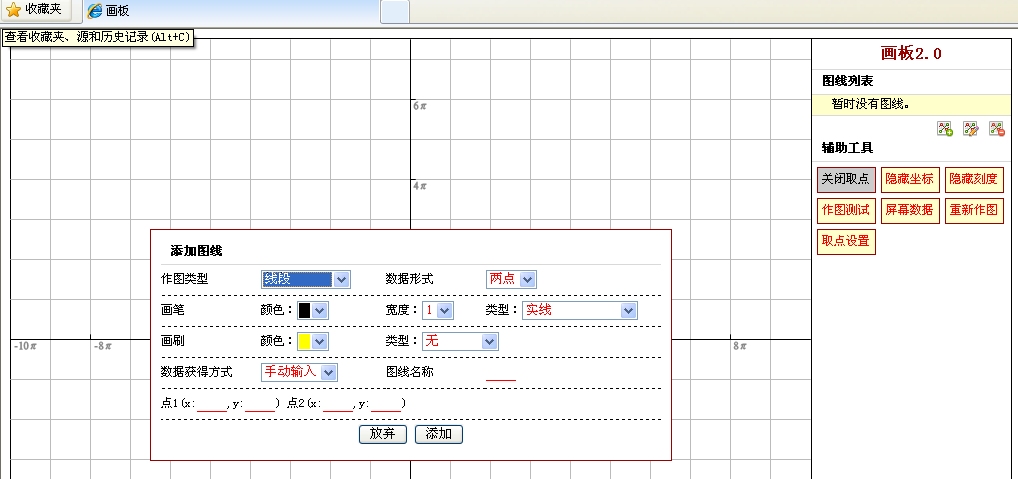This screenshot has width=1018, height=479.
Task: Expand the 数据形式 dropdown showing 两点
Action: tap(511, 279)
